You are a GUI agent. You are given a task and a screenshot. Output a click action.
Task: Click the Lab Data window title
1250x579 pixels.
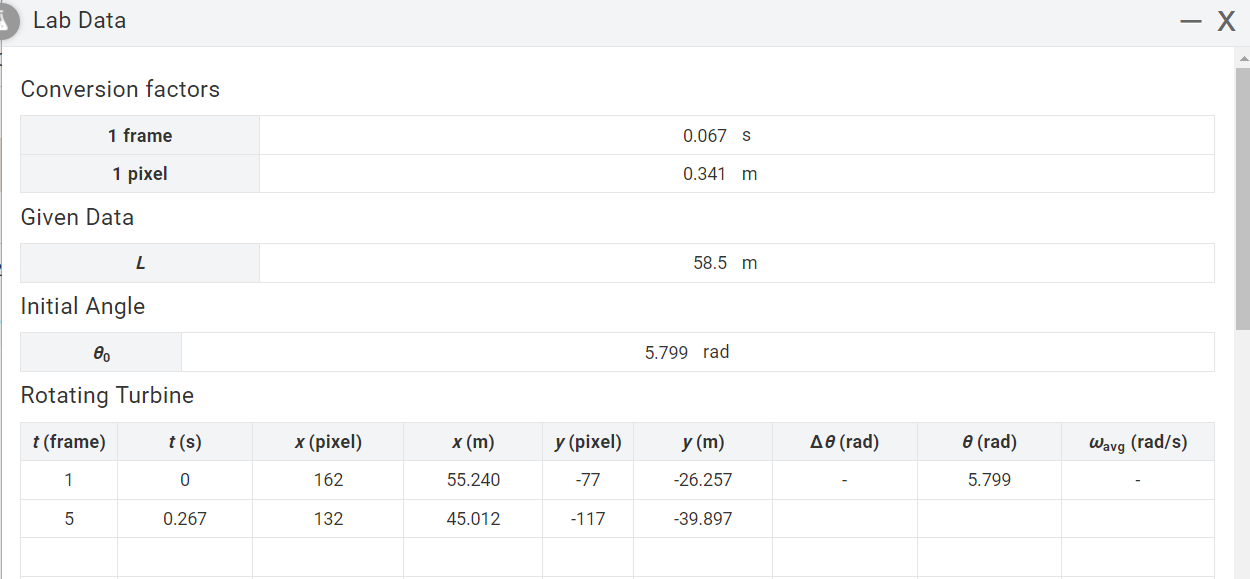click(x=79, y=20)
